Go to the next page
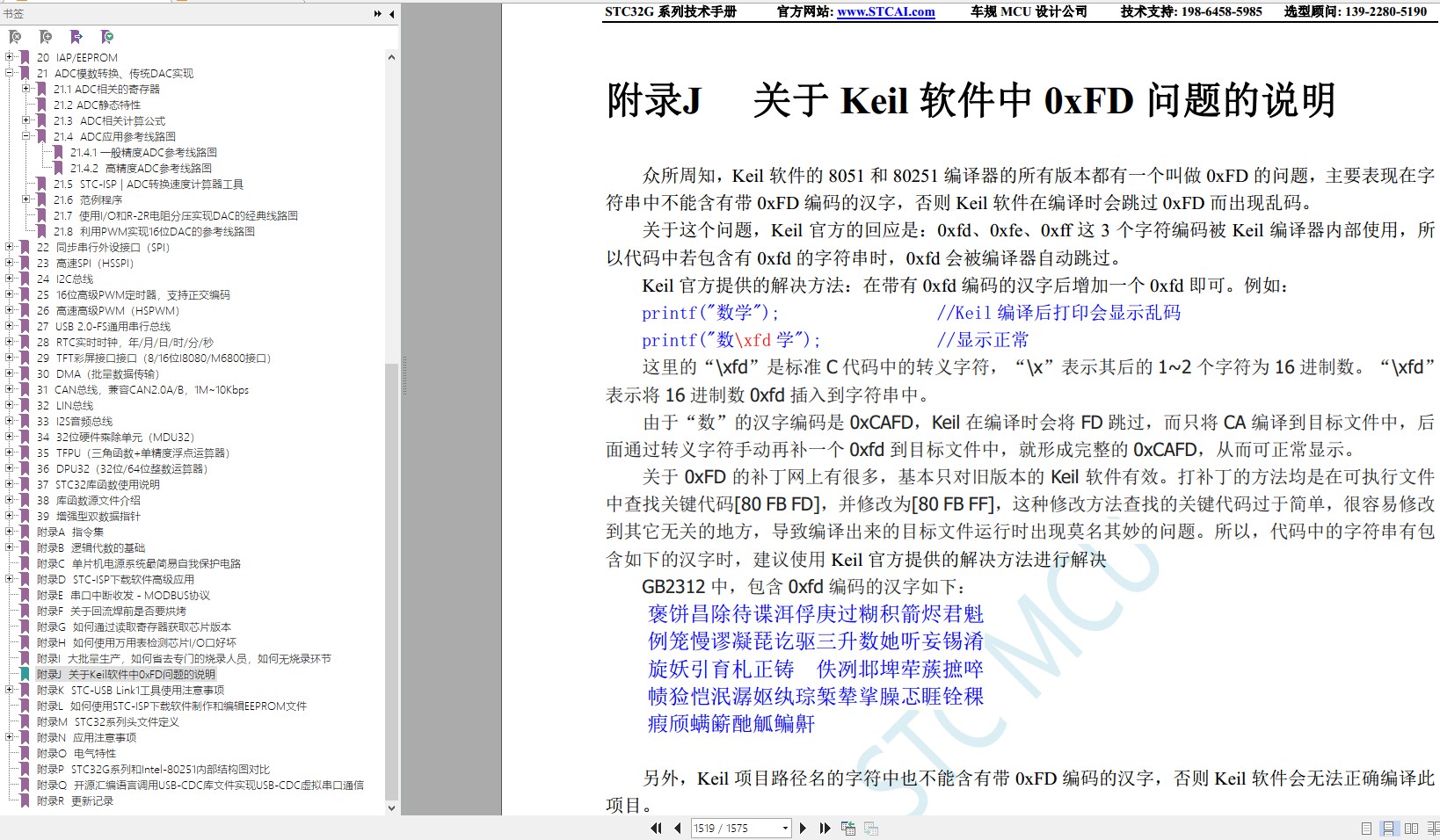The height and width of the screenshot is (840, 1440). (x=803, y=828)
